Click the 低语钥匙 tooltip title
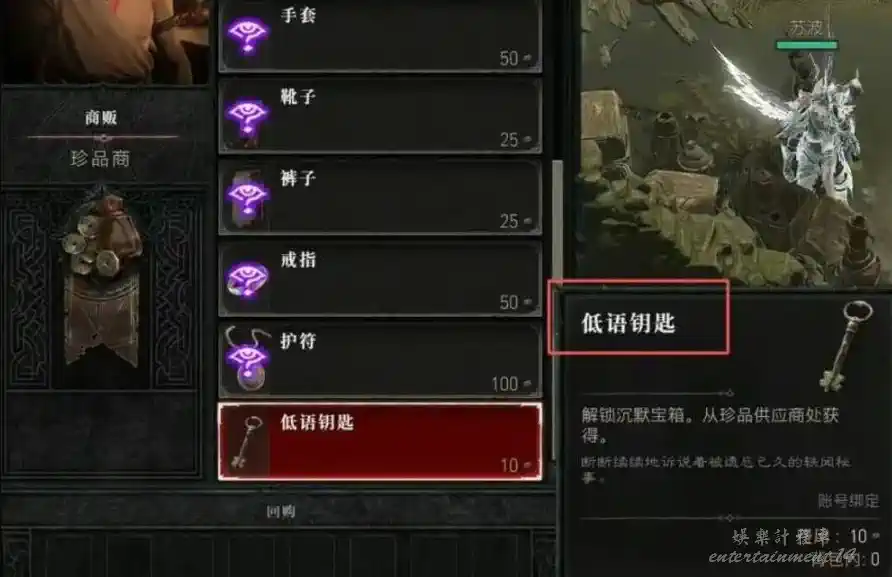 coord(628,323)
